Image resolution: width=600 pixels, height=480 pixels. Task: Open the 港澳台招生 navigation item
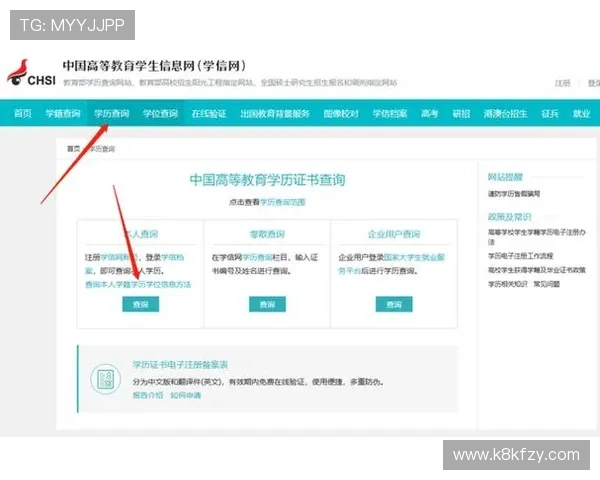[x=505, y=113]
